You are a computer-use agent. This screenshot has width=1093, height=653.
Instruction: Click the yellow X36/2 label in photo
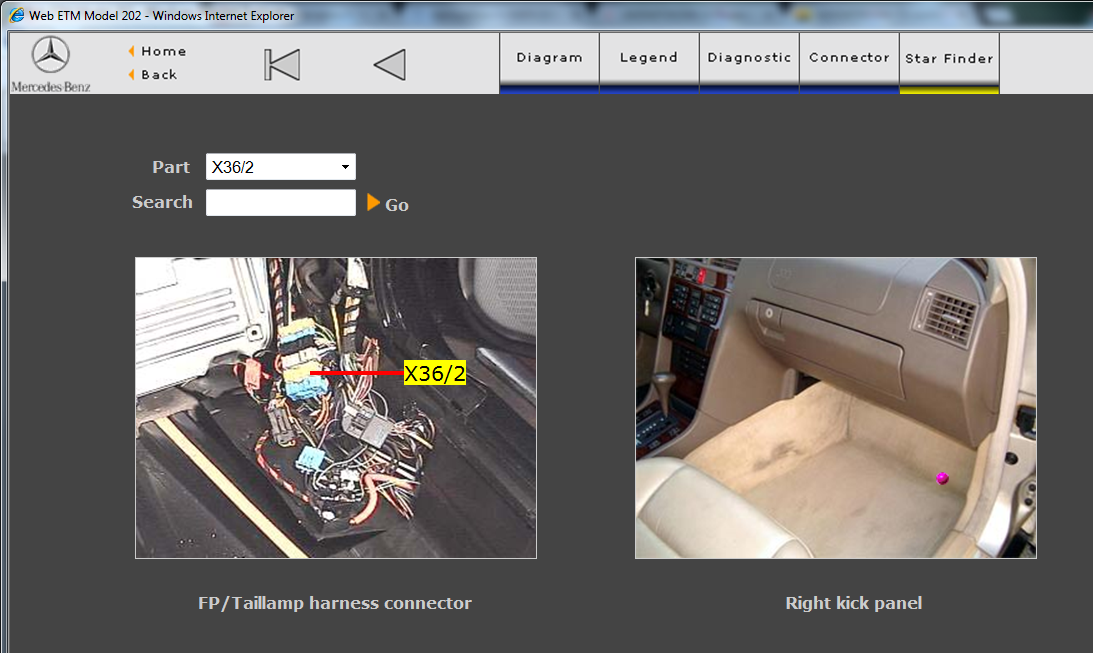pos(435,374)
